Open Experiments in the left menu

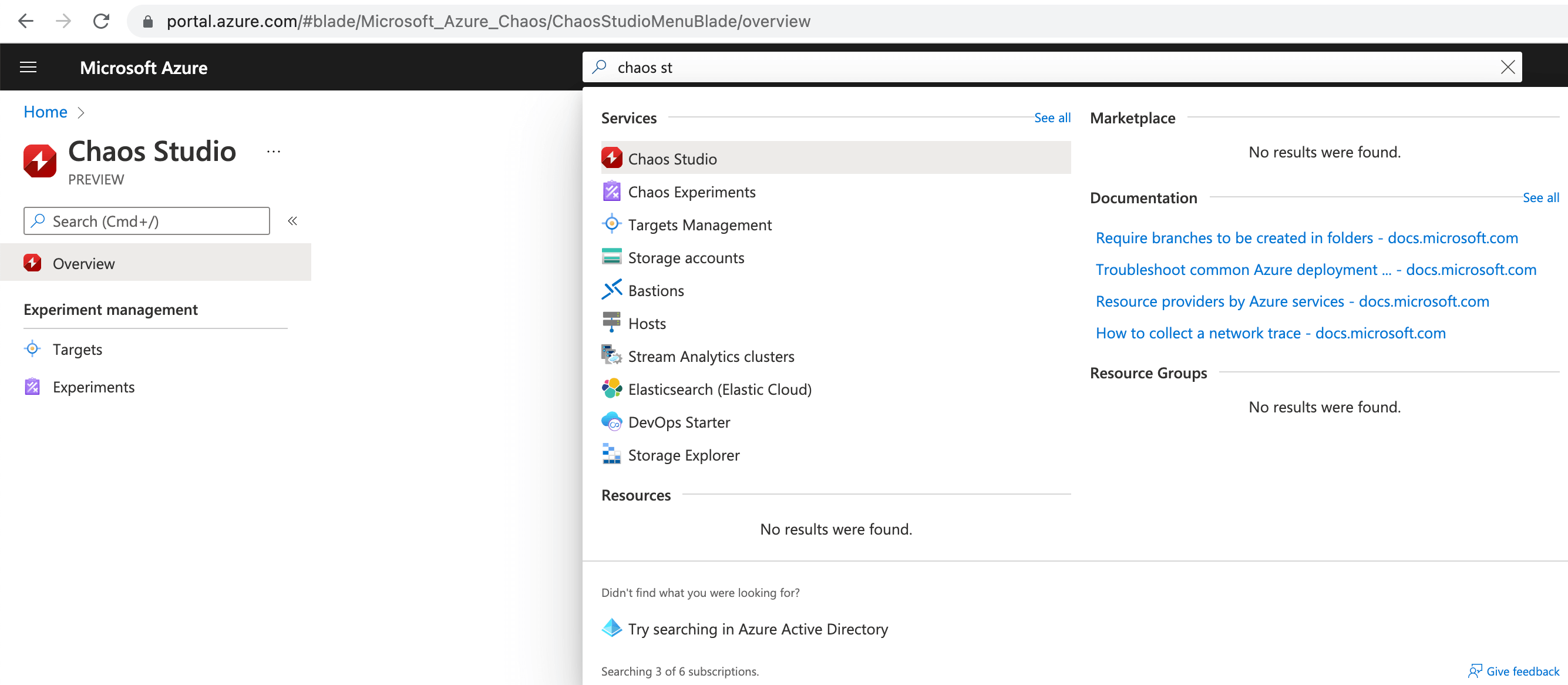pyautogui.click(x=93, y=387)
